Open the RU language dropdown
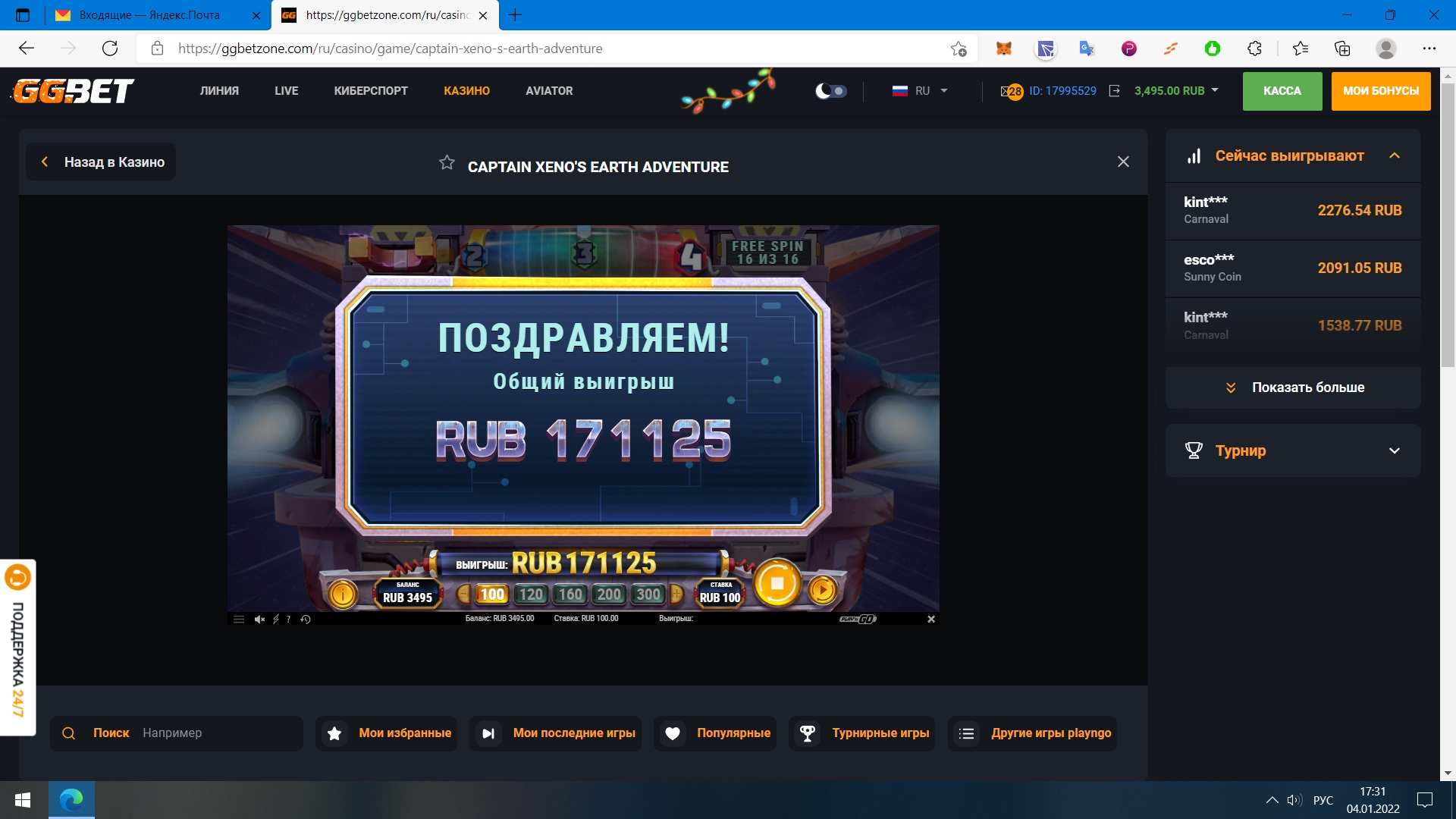The image size is (1456, 819). click(x=921, y=91)
